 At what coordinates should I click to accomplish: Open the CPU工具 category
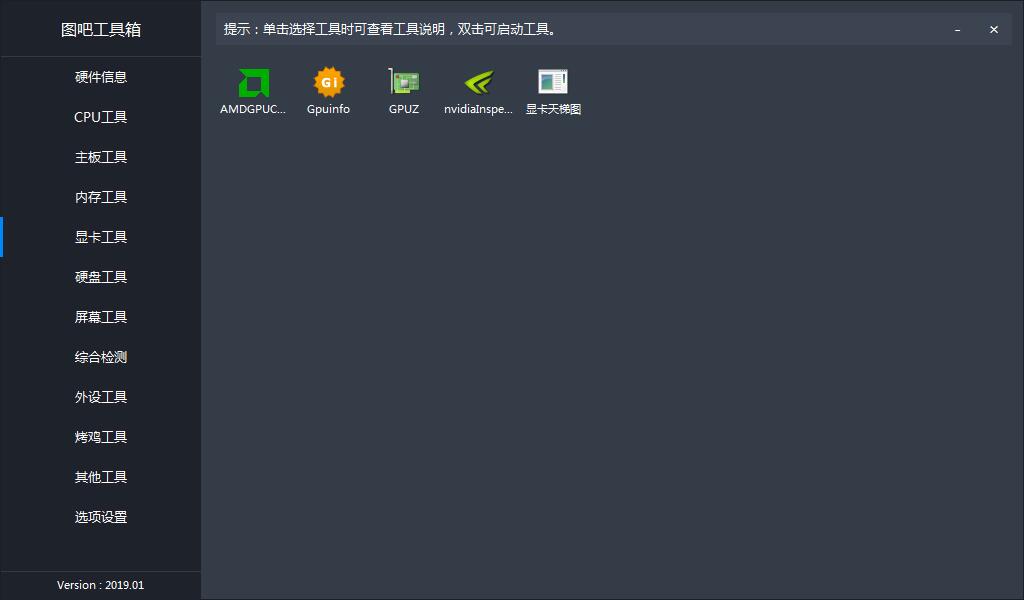point(100,117)
